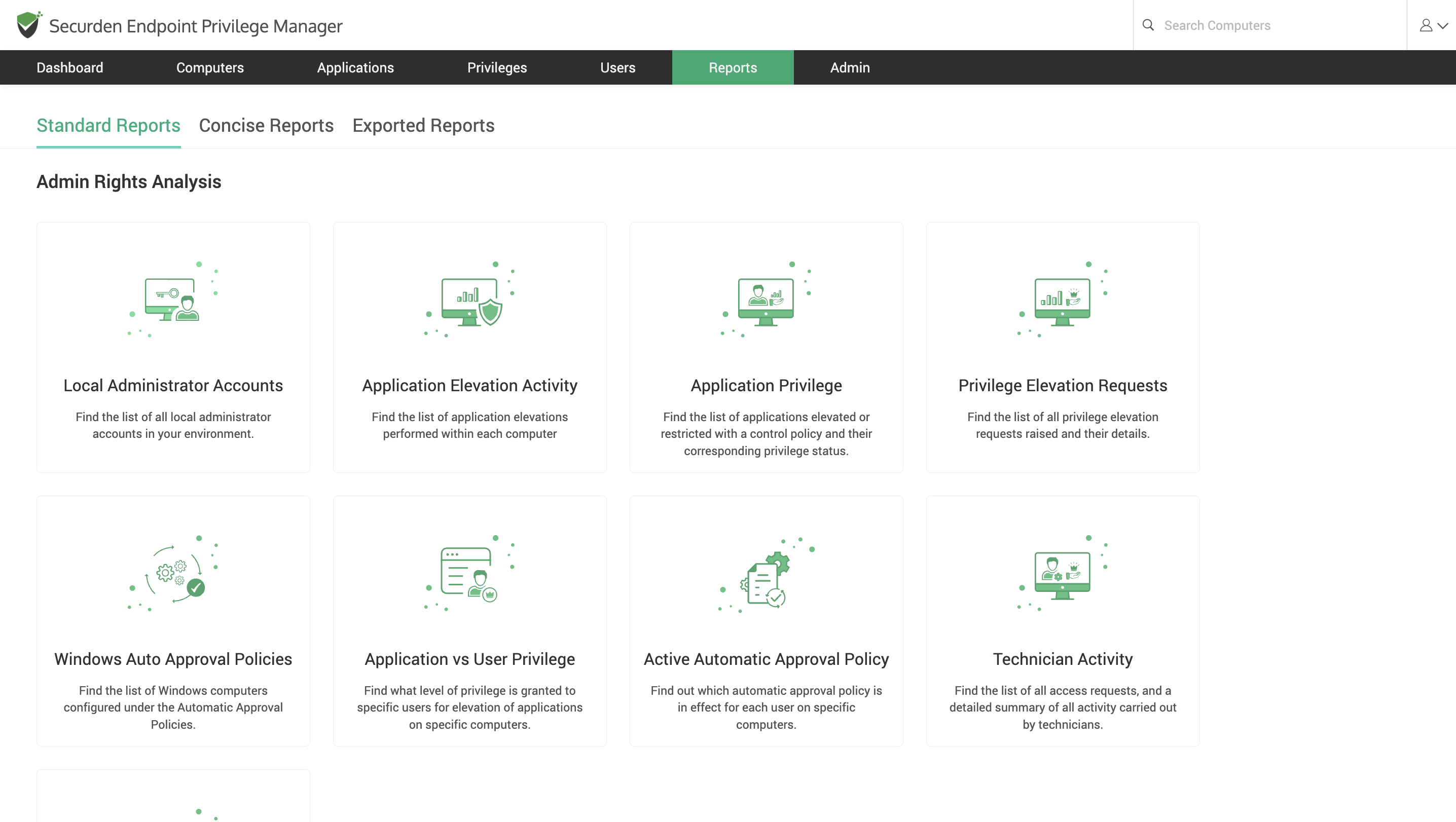Click the Technician Activity monitor icon
The image size is (1456, 822).
pos(1063,573)
